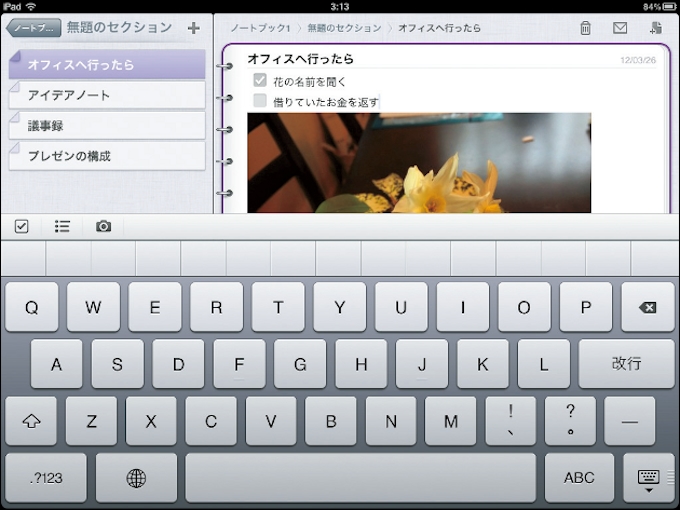The width and height of the screenshot is (680, 510).
Task: Hide the keyboard using the dismiss key
Action: pos(648,478)
